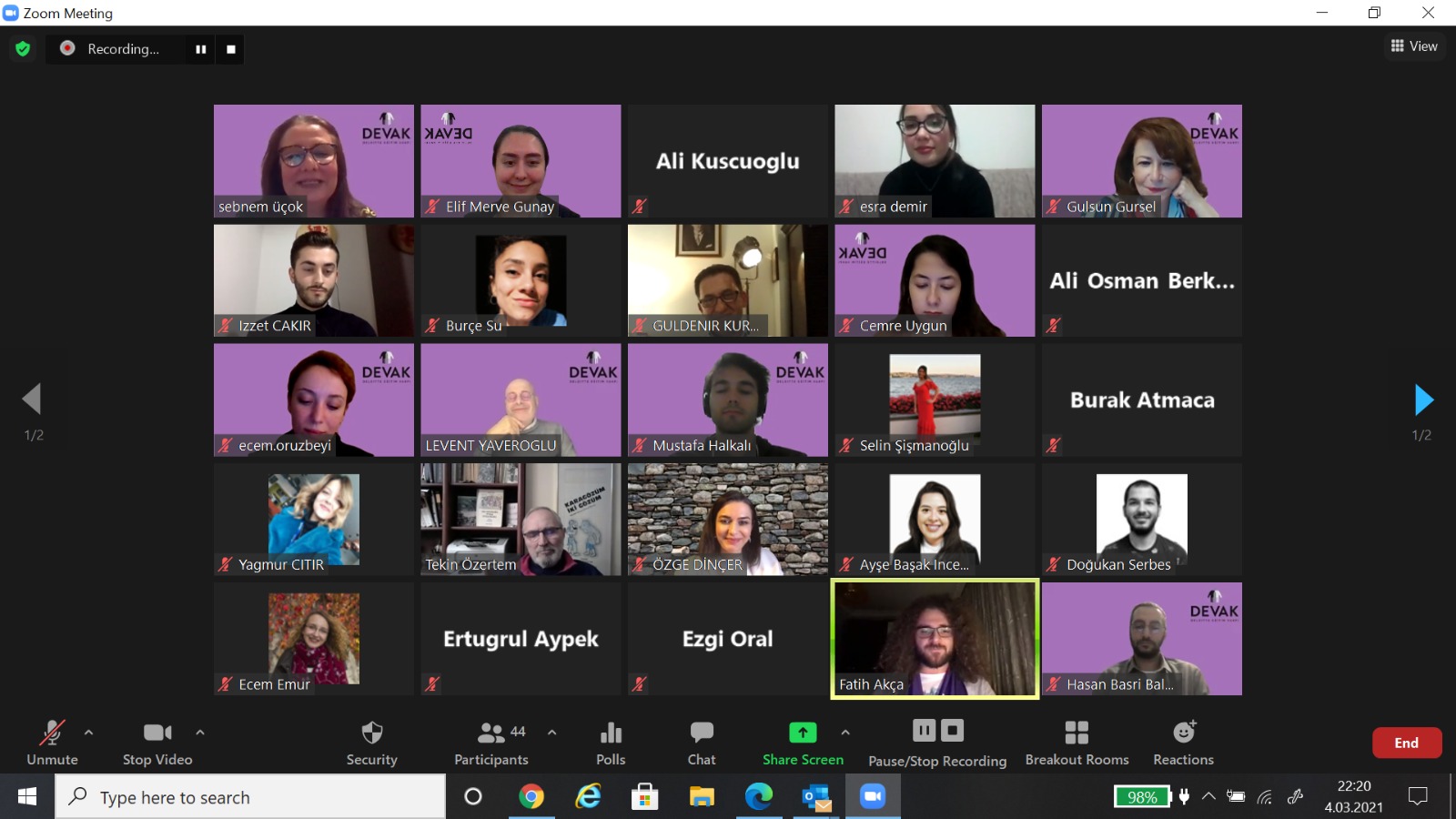Screen dimensions: 1456x819
Task: Click the green Share Screen icon
Action: click(802, 733)
